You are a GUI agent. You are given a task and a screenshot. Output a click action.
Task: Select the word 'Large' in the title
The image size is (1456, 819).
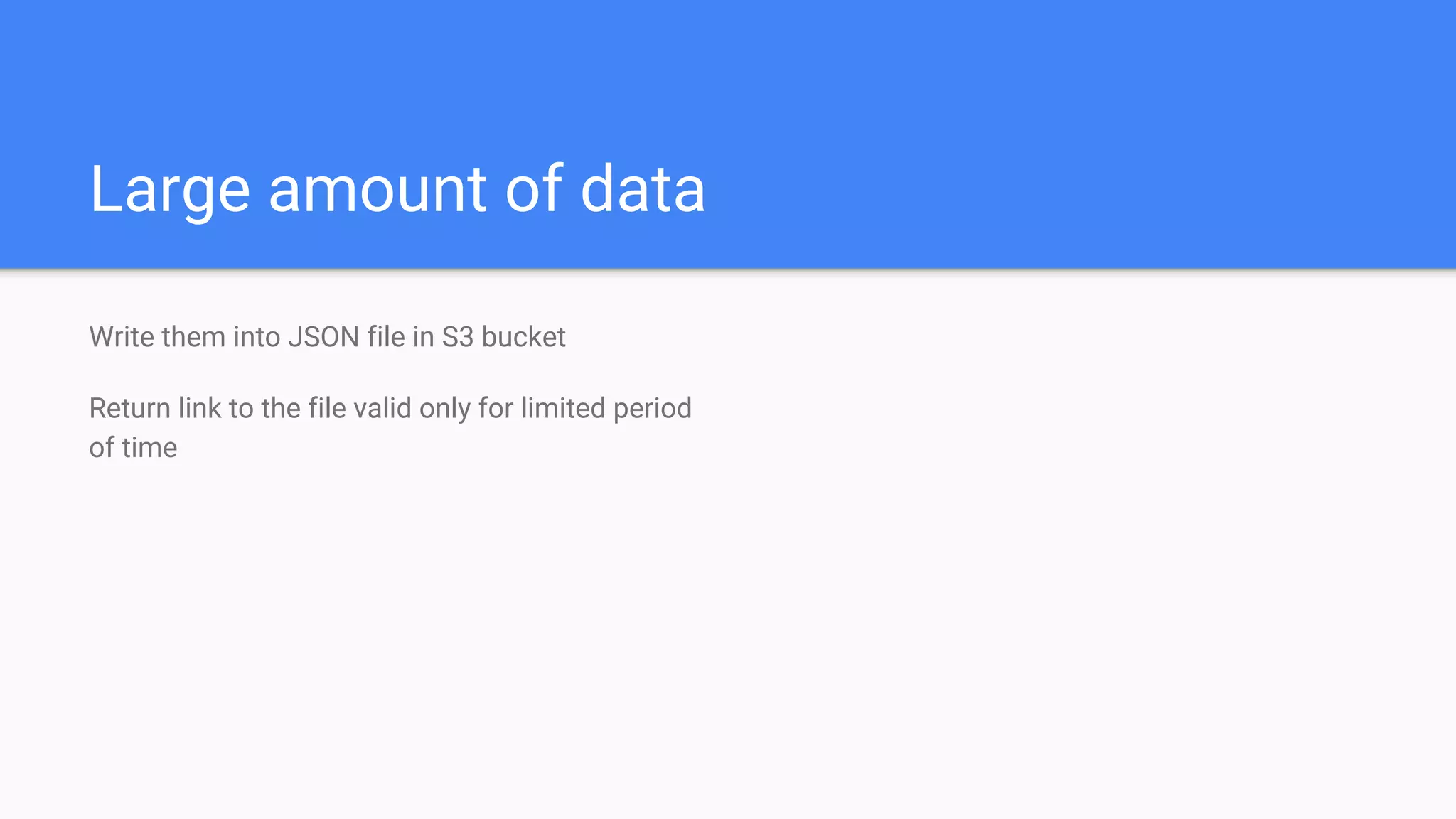169,189
